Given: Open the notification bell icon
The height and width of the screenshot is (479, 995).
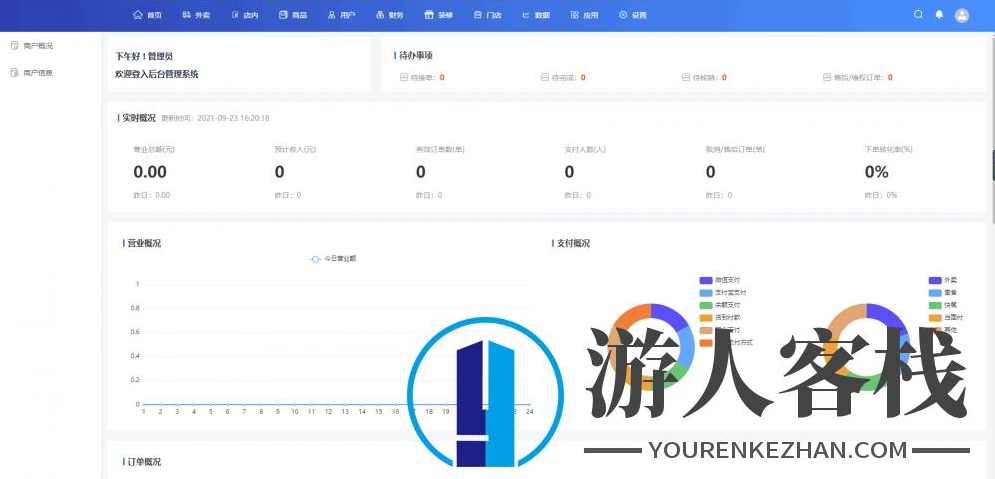Looking at the screenshot, I should pyautogui.click(x=939, y=15).
